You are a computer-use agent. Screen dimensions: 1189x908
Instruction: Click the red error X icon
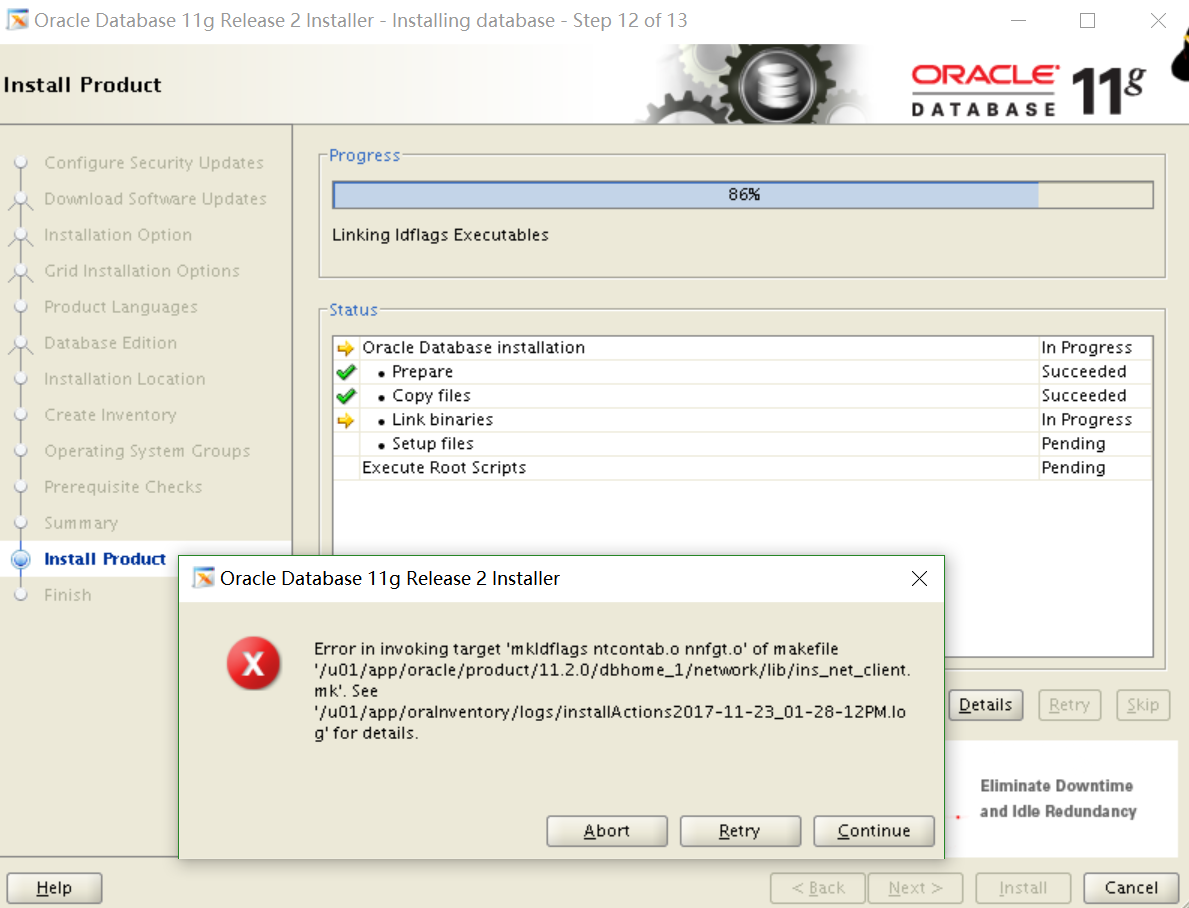[x=253, y=663]
